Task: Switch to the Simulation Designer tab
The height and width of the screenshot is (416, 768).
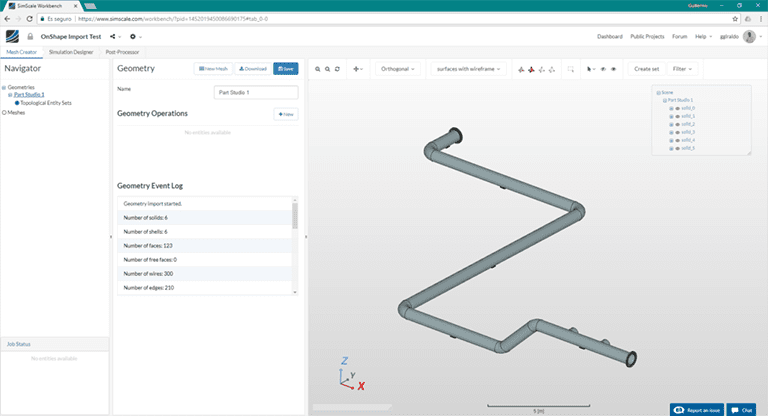Action: [70, 51]
